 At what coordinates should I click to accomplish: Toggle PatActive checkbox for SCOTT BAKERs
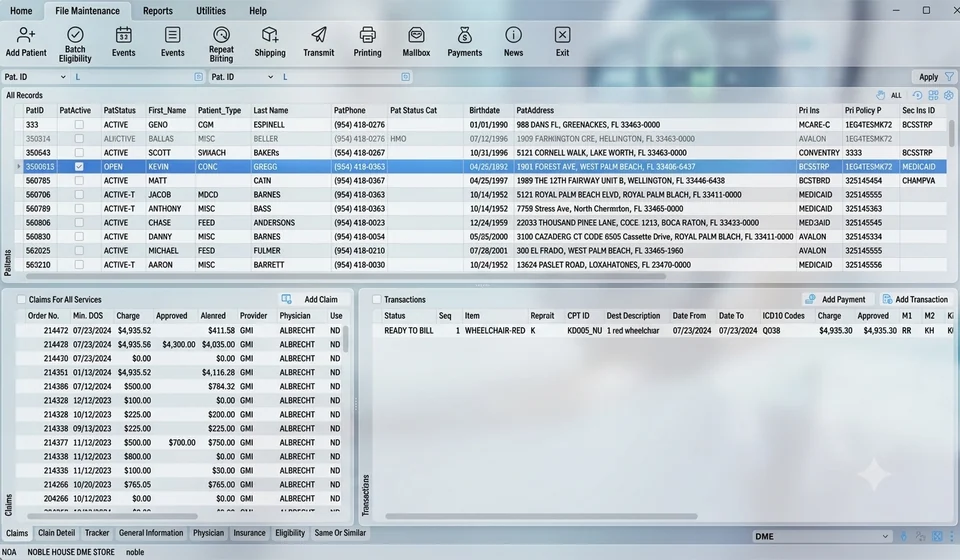[79, 152]
